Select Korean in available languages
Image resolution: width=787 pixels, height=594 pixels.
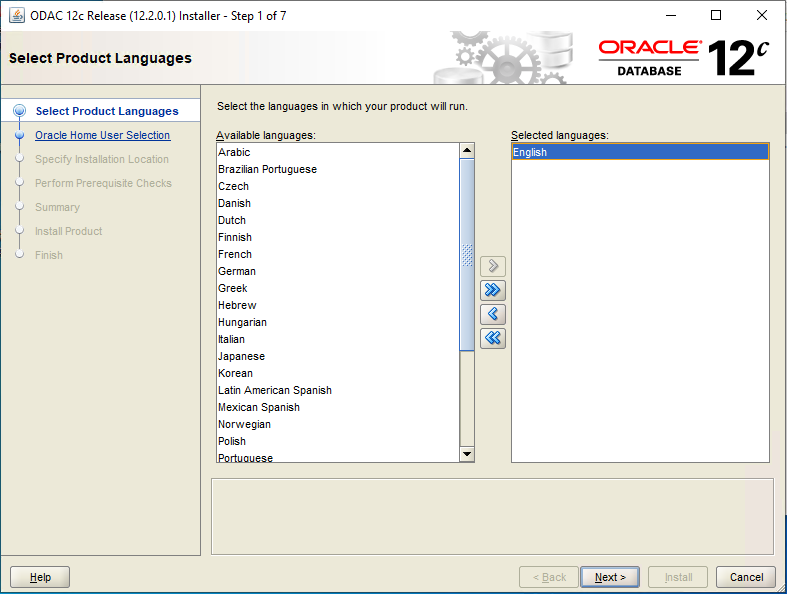(x=338, y=374)
